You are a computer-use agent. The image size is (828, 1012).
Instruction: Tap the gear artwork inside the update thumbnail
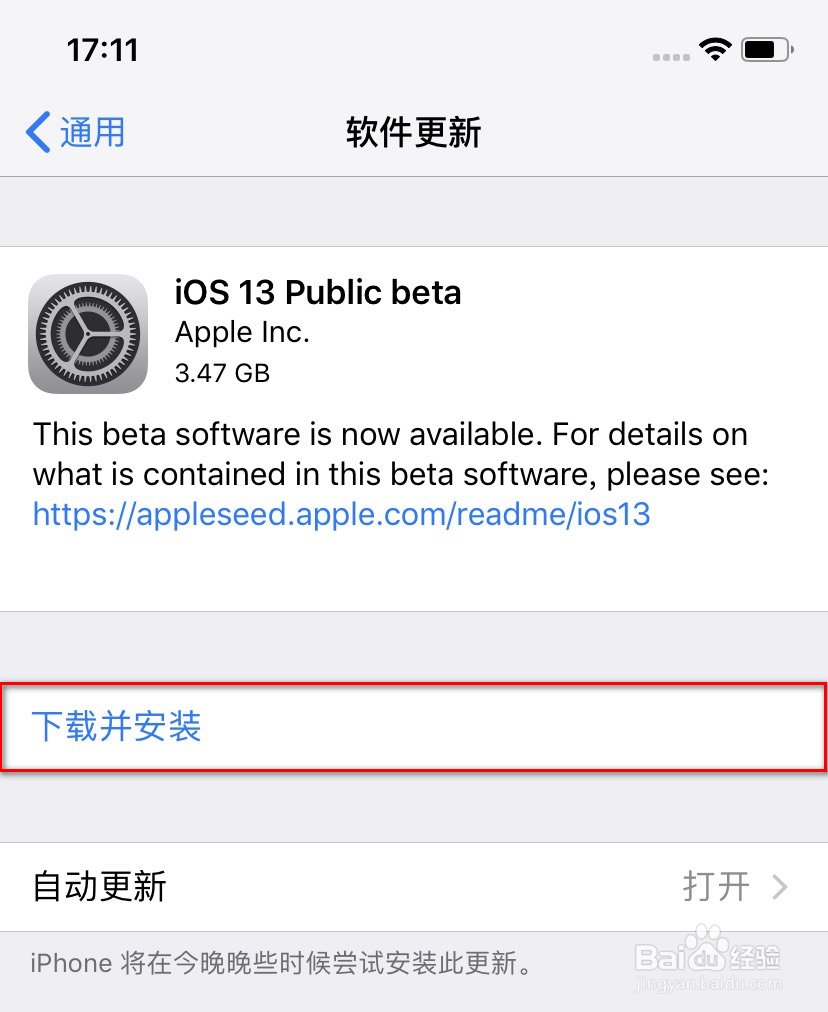pyautogui.click(x=88, y=333)
